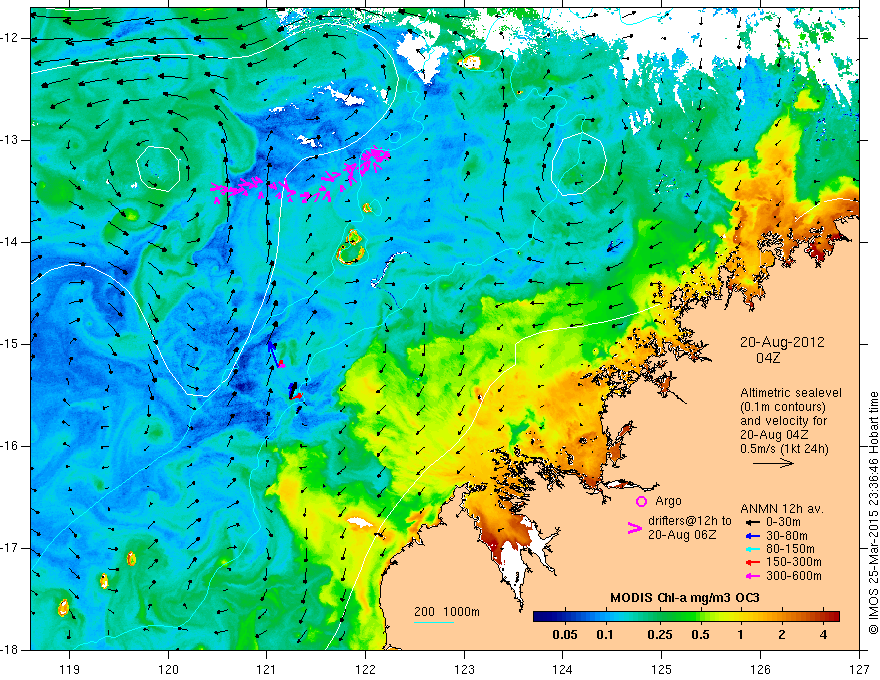Viewport: 880px width, 680px height.
Task: Click the '150-300m' depth label
Action: point(793,563)
